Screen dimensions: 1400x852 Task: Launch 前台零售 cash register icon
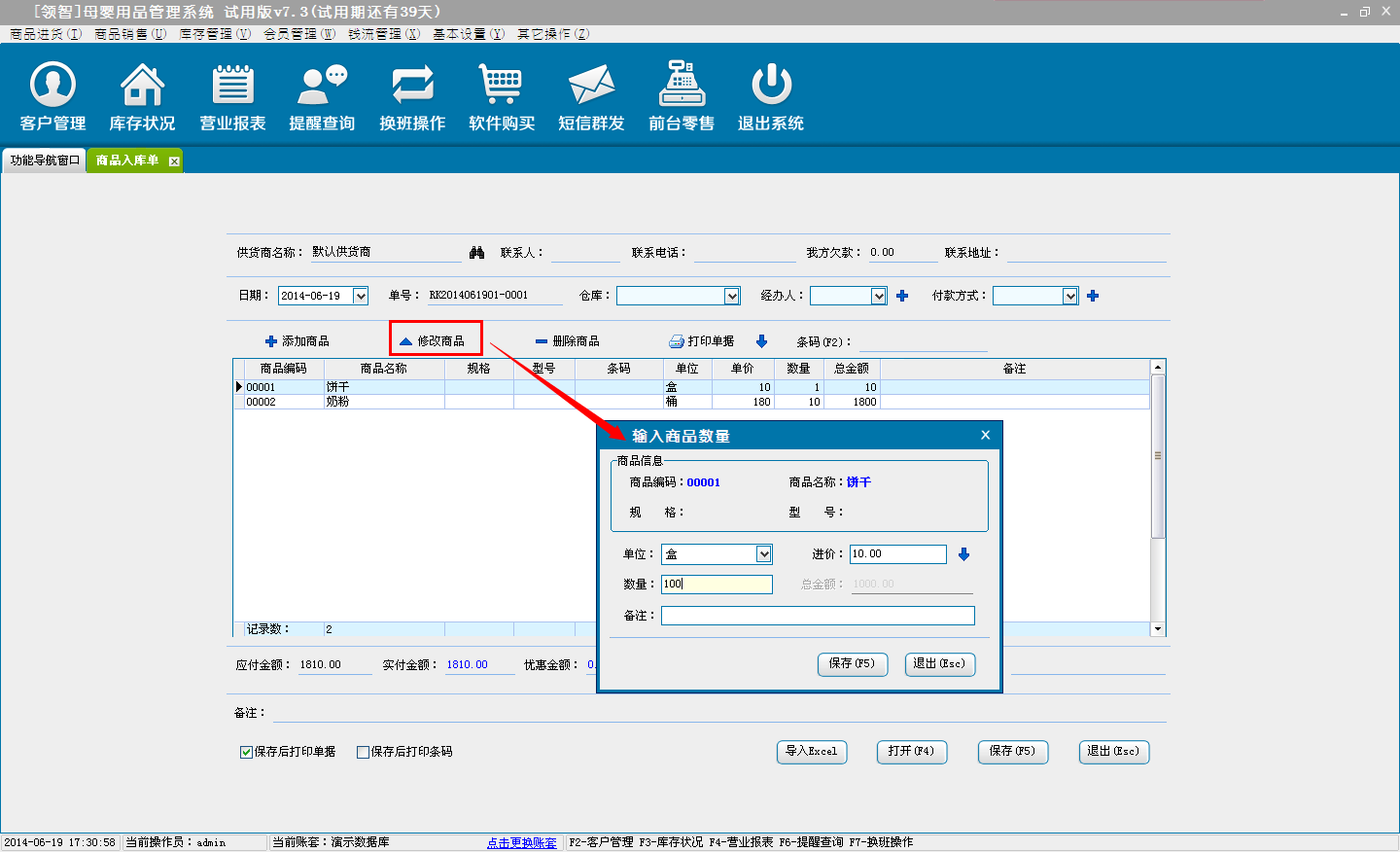click(x=682, y=86)
